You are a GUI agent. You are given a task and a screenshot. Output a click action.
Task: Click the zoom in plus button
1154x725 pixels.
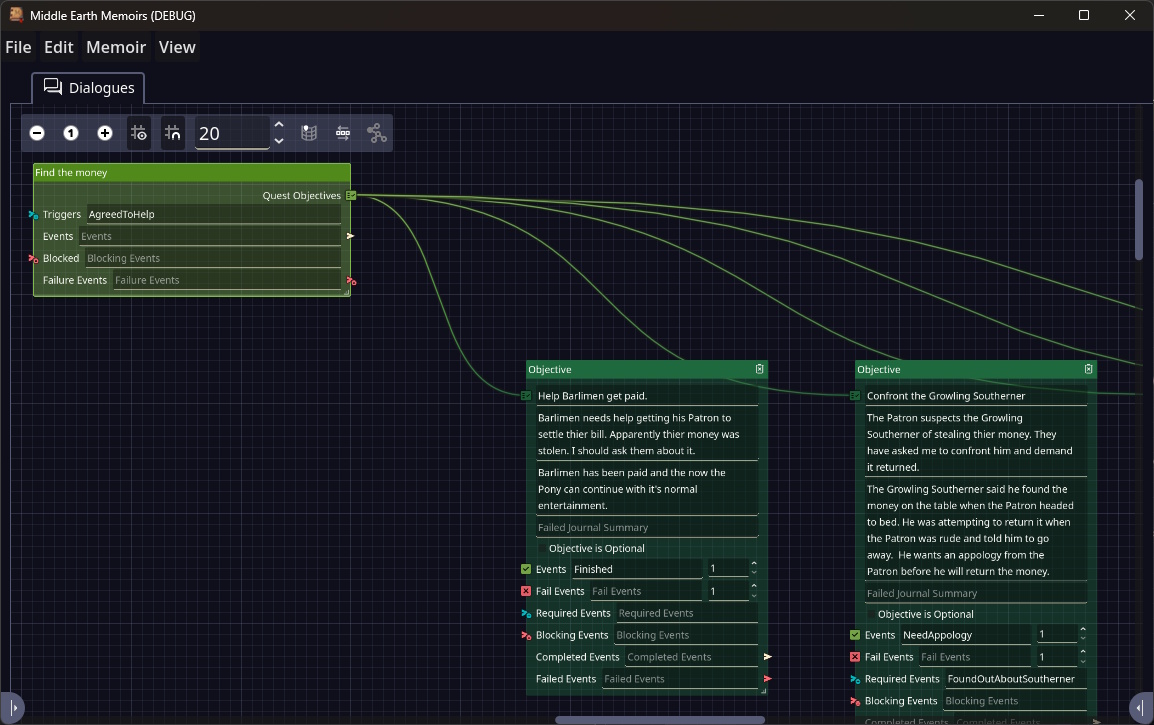click(x=105, y=133)
